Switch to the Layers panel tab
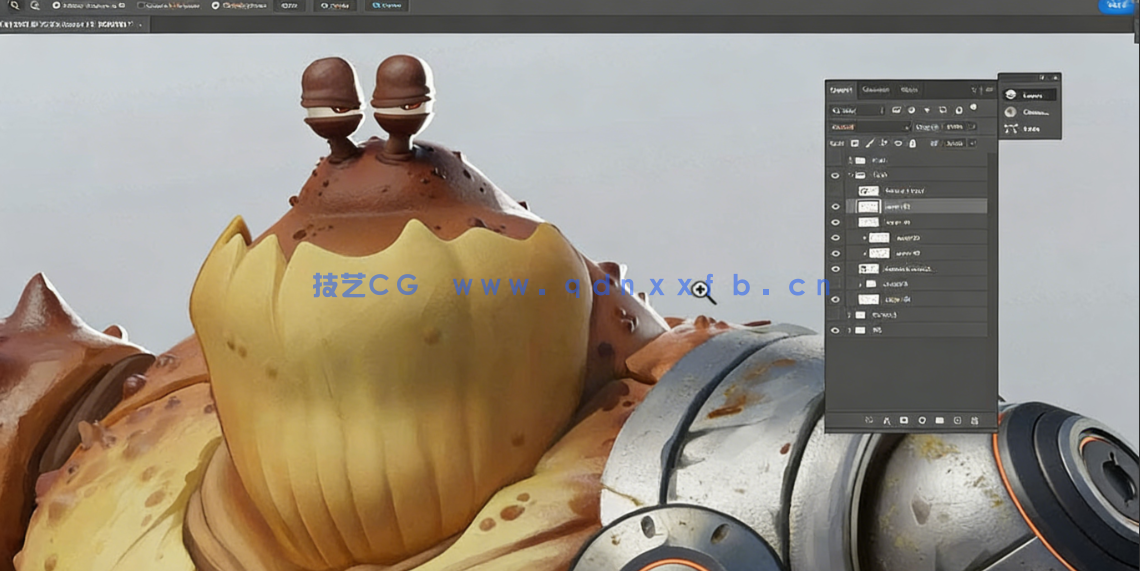The image size is (1140, 571). (841, 89)
